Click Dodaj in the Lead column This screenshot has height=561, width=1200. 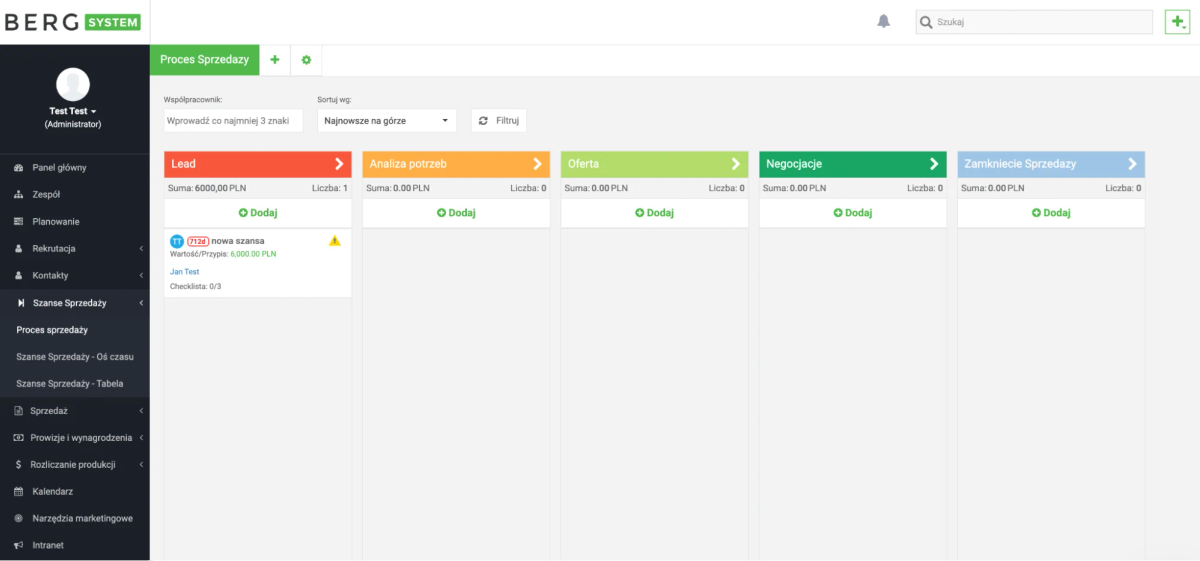tap(258, 213)
